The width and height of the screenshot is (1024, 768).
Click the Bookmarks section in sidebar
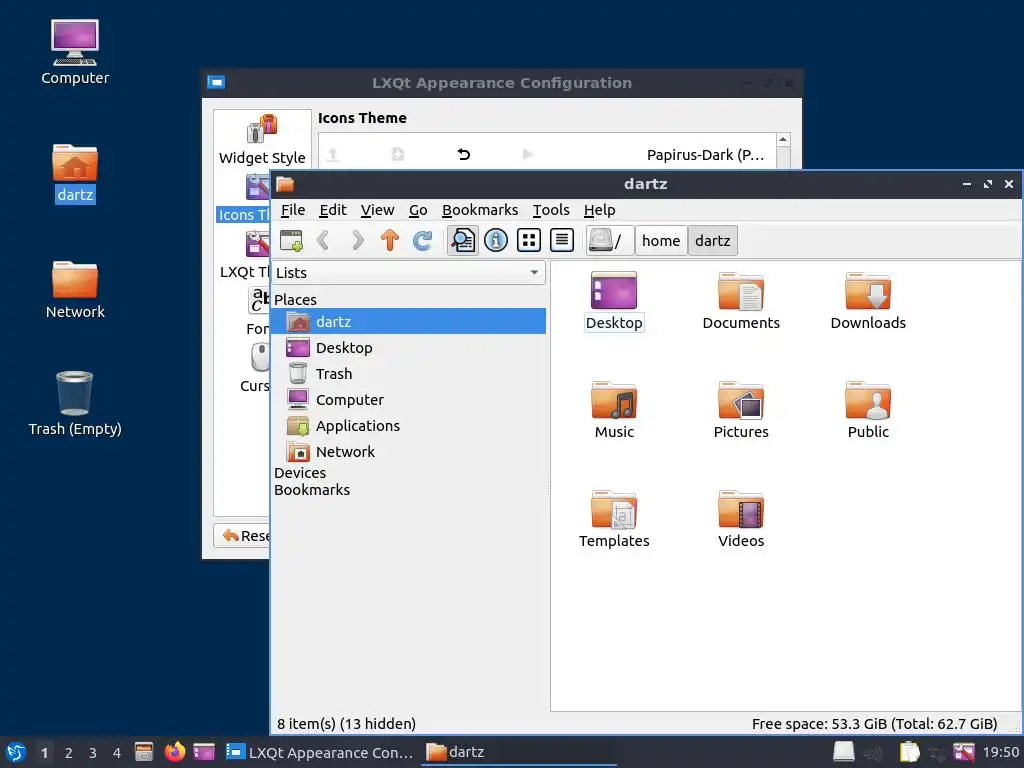click(312, 490)
